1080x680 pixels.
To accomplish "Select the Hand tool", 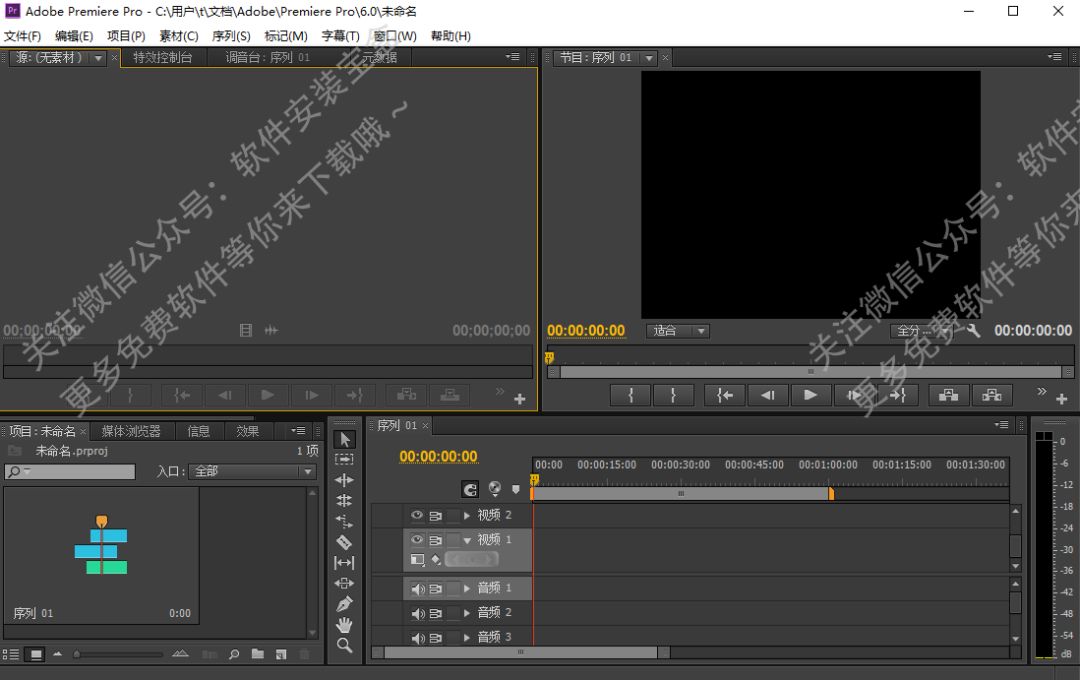I will point(344,624).
